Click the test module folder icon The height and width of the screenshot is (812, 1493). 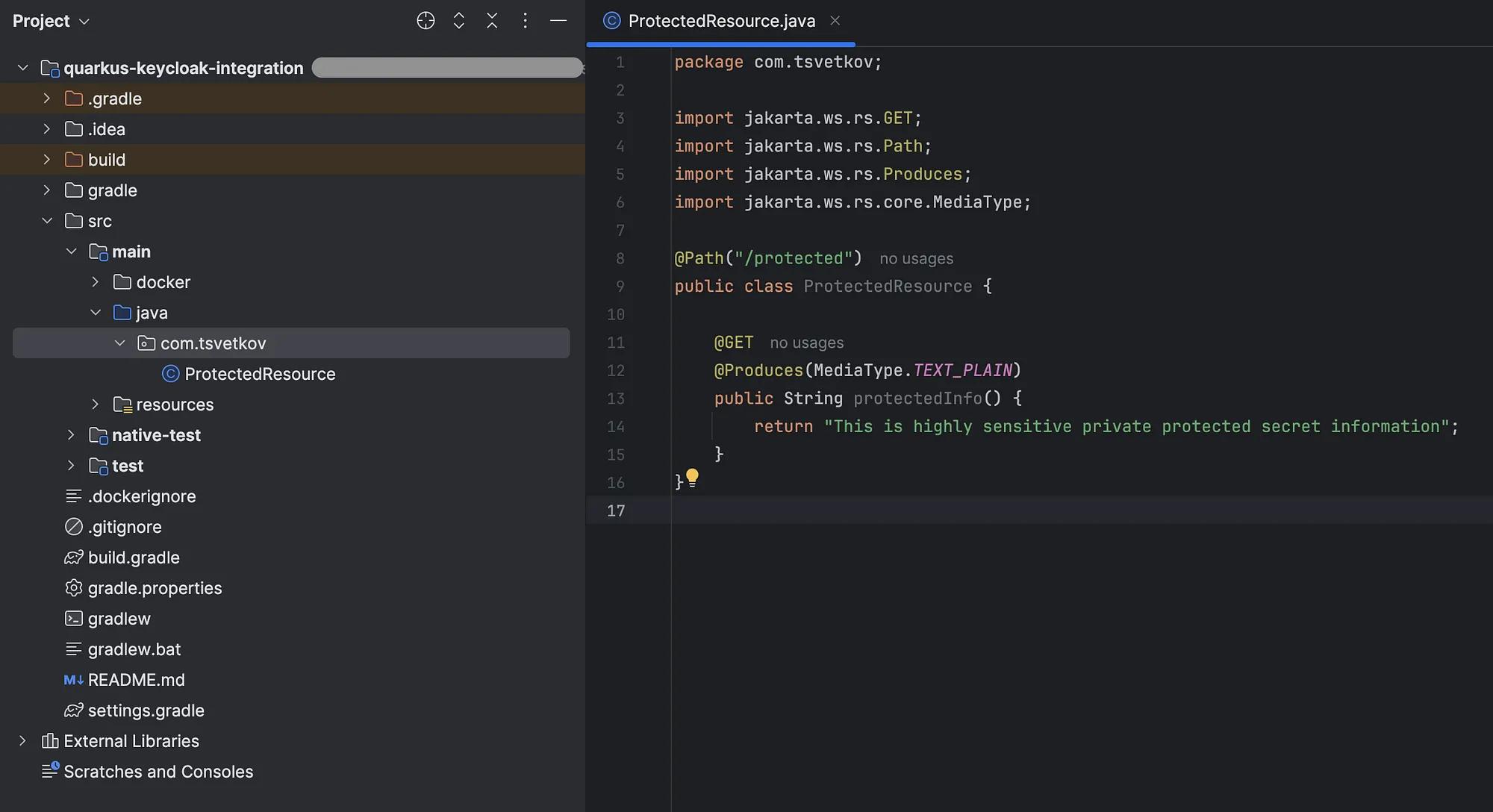[99, 466]
